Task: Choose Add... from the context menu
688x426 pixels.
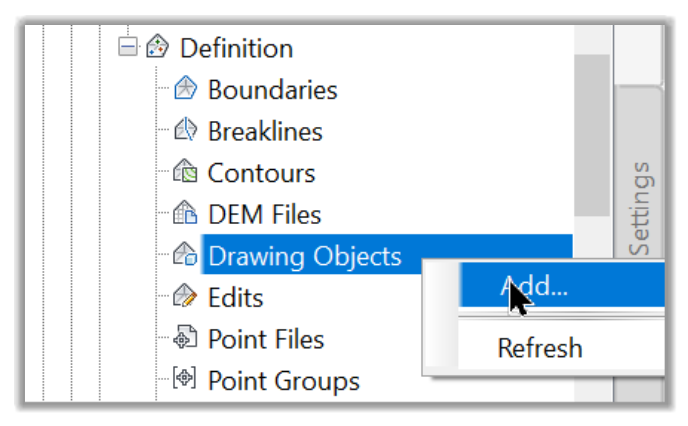Action: pos(562,286)
